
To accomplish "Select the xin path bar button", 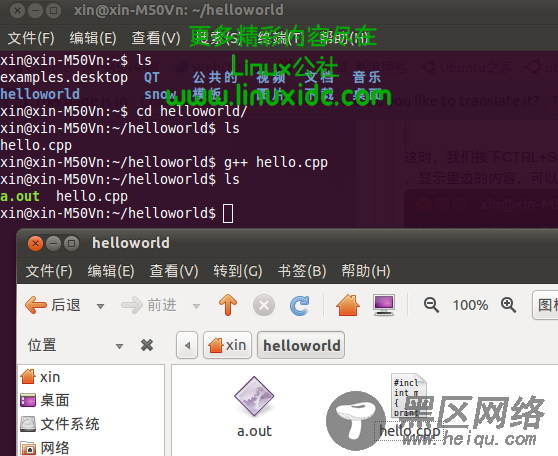I will [x=227, y=345].
